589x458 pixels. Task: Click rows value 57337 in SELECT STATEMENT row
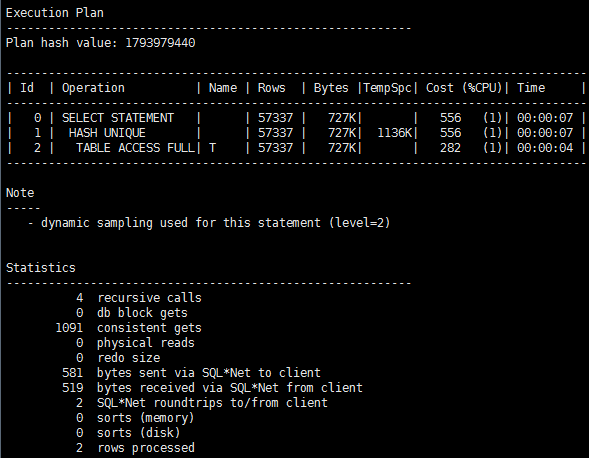coord(275,118)
